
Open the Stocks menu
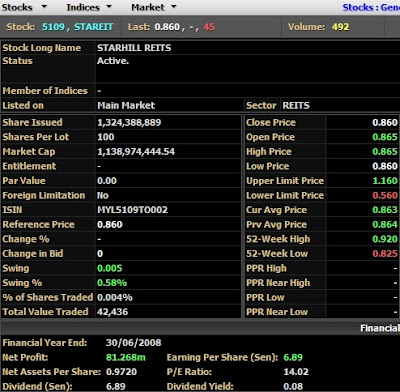17,7
